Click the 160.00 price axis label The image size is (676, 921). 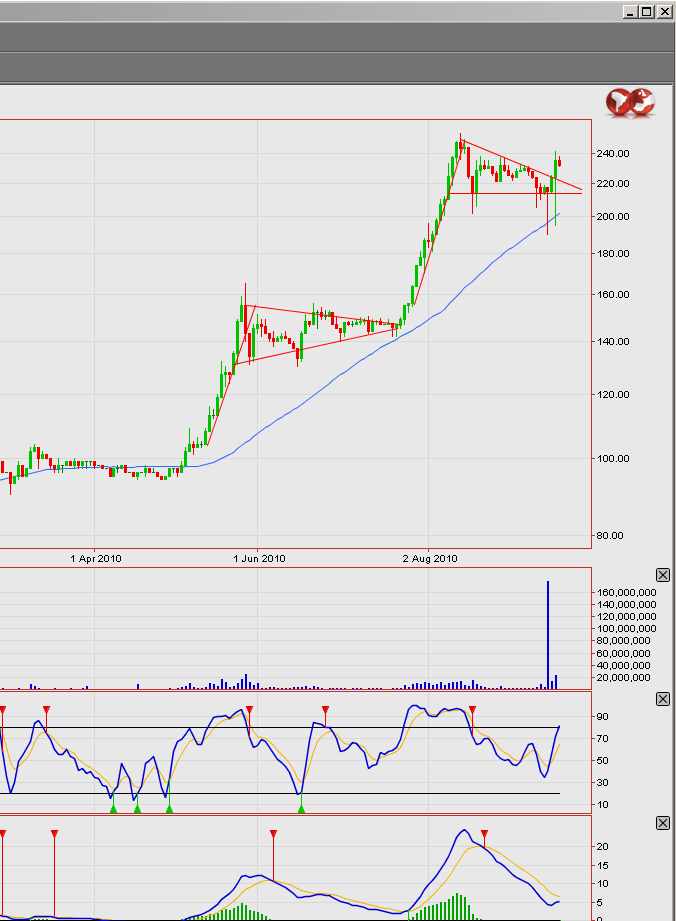(x=613, y=294)
